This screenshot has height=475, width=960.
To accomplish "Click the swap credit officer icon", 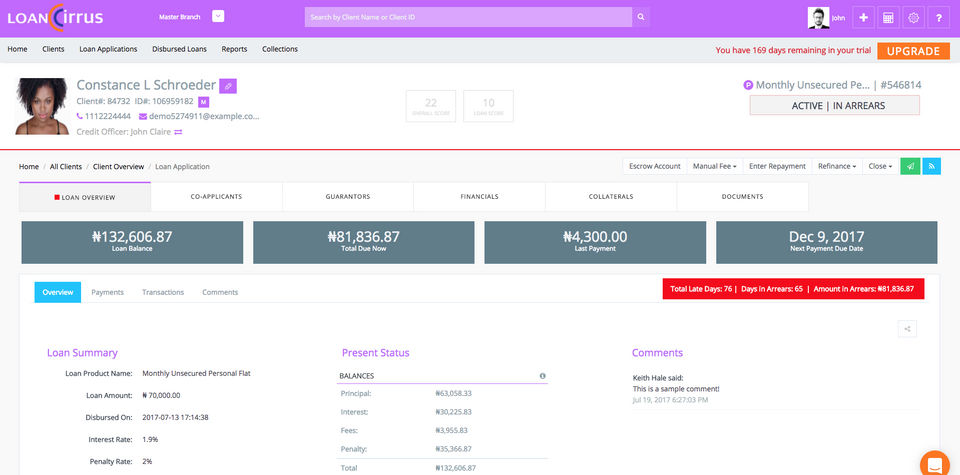I will tap(178, 132).
